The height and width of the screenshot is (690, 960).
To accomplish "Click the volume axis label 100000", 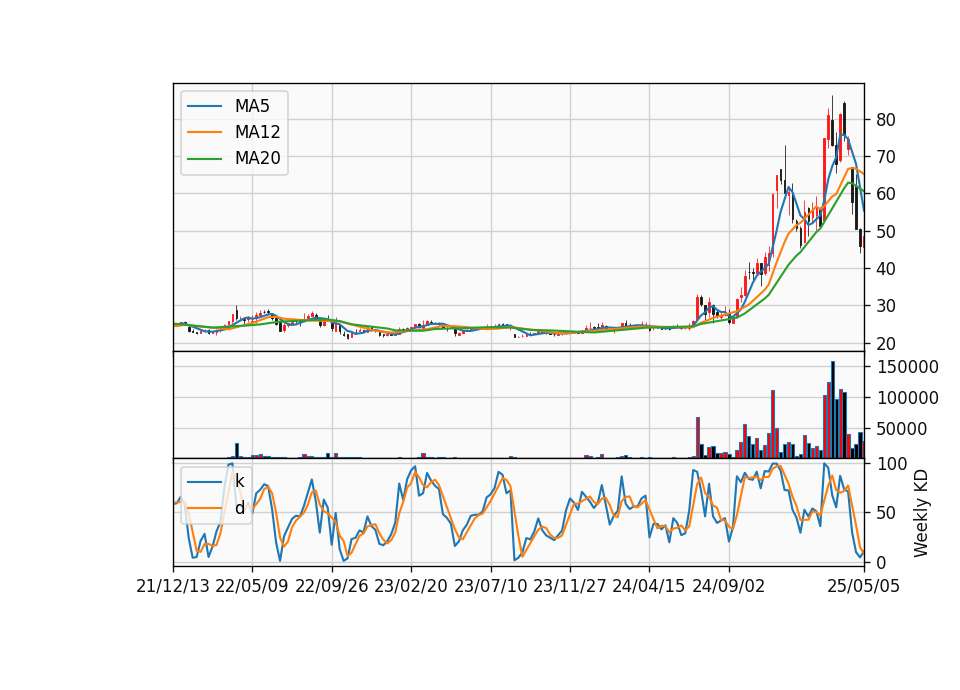I will tap(908, 398).
